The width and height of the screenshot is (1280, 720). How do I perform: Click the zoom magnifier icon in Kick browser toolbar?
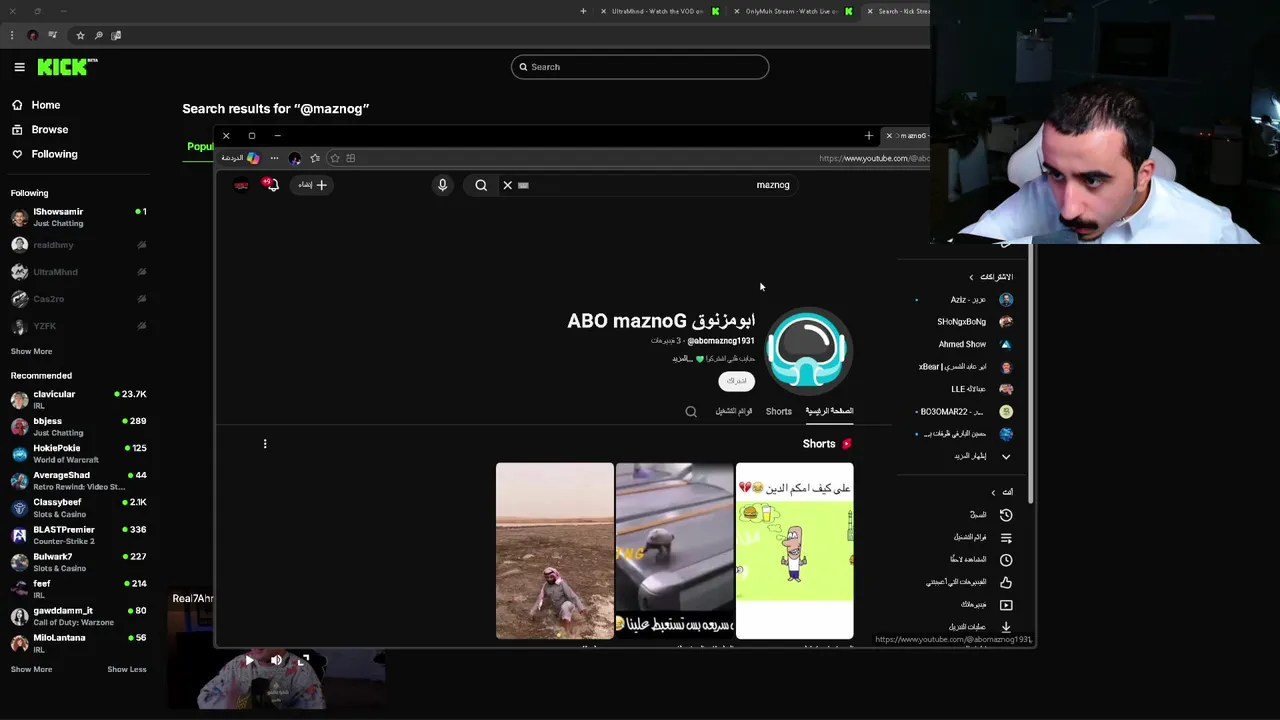(98, 35)
